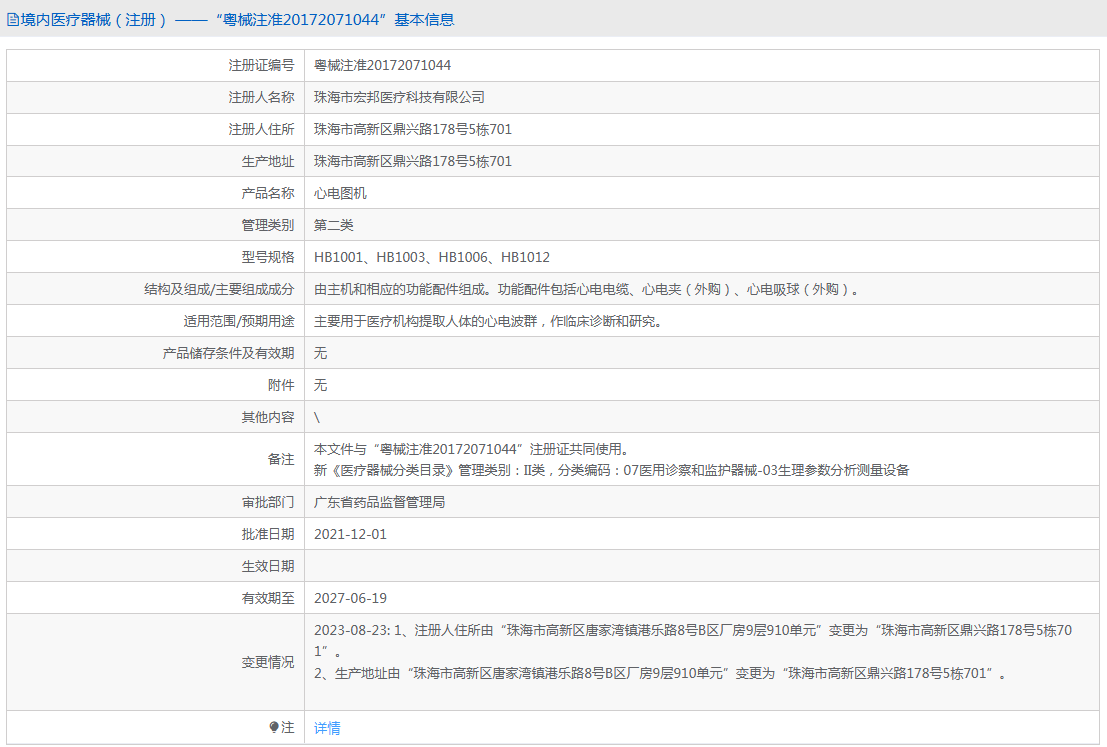This screenshot has width=1107, height=747.
Task: Select approval date 2021-12-01
Action: (x=350, y=534)
